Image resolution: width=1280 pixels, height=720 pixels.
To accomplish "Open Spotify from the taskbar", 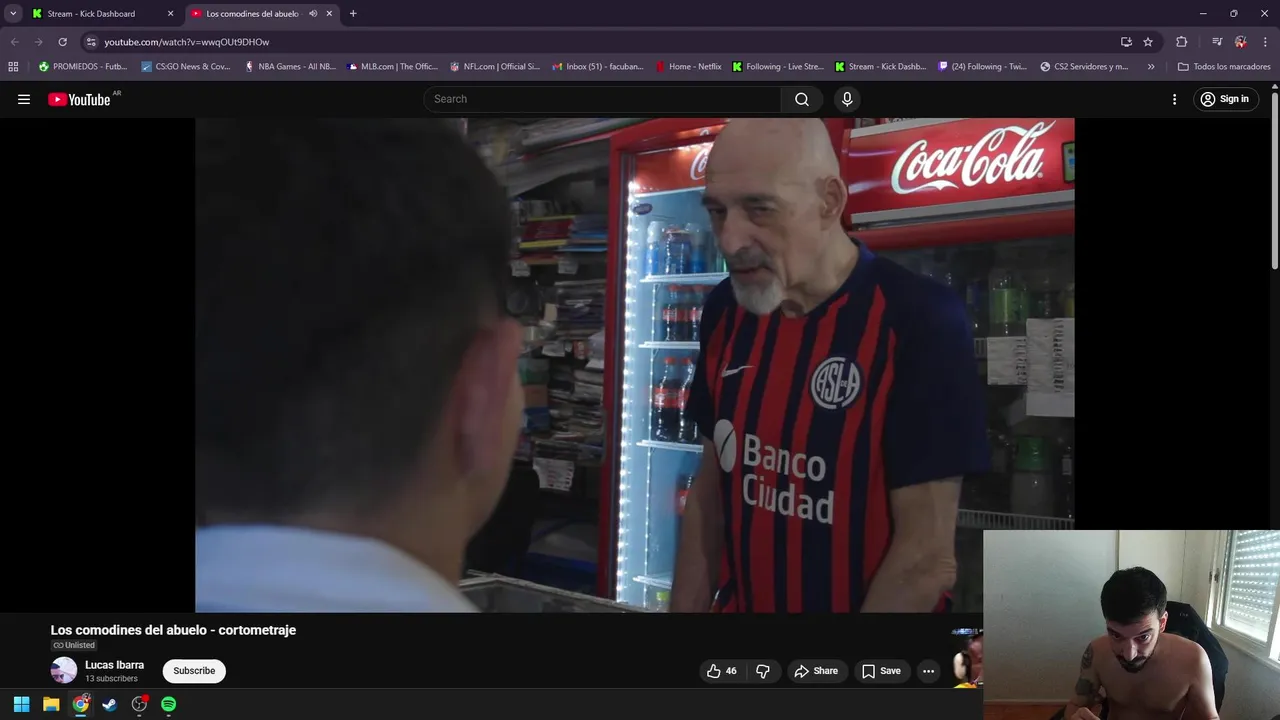I will pyautogui.click(x=169, y=704).
